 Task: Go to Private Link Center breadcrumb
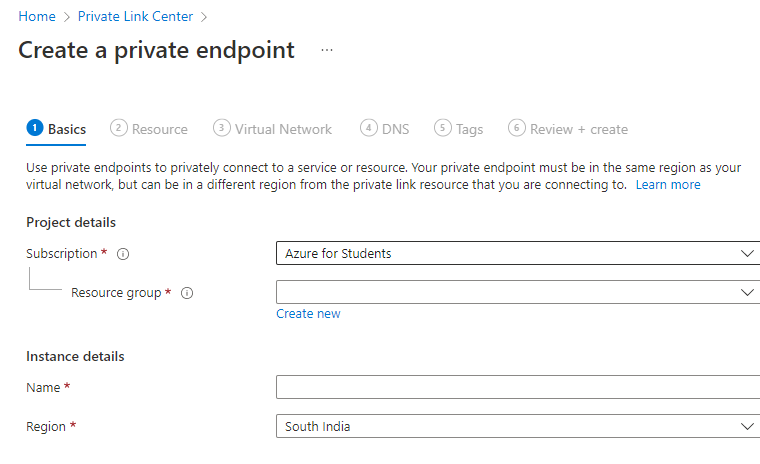(x=135, y=17)
